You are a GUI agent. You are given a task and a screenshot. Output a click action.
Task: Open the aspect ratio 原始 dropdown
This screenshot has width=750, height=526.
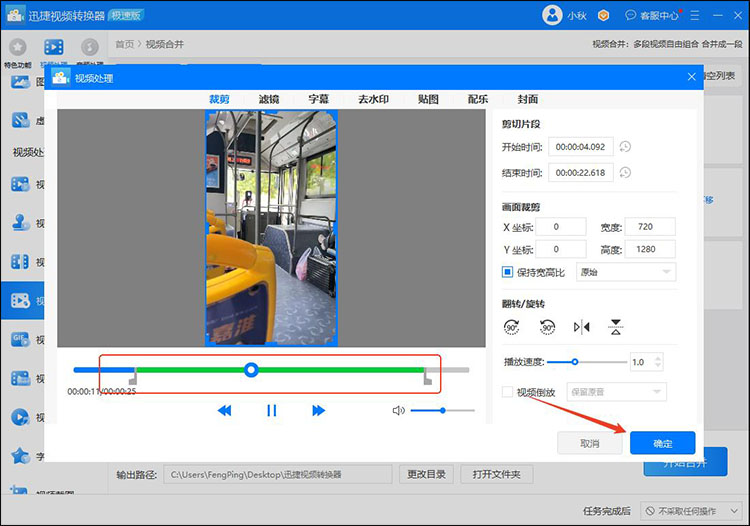click(x=626, y=272)
